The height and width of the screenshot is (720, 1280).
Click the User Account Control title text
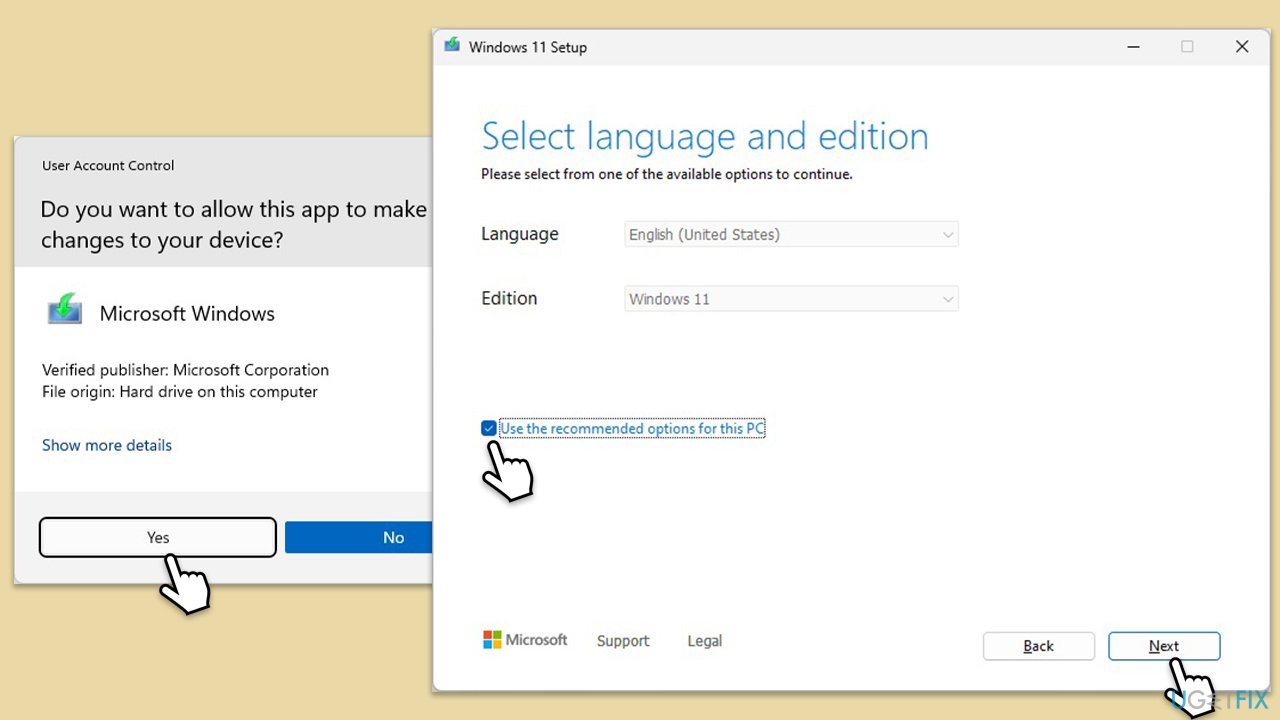point(108,166)
